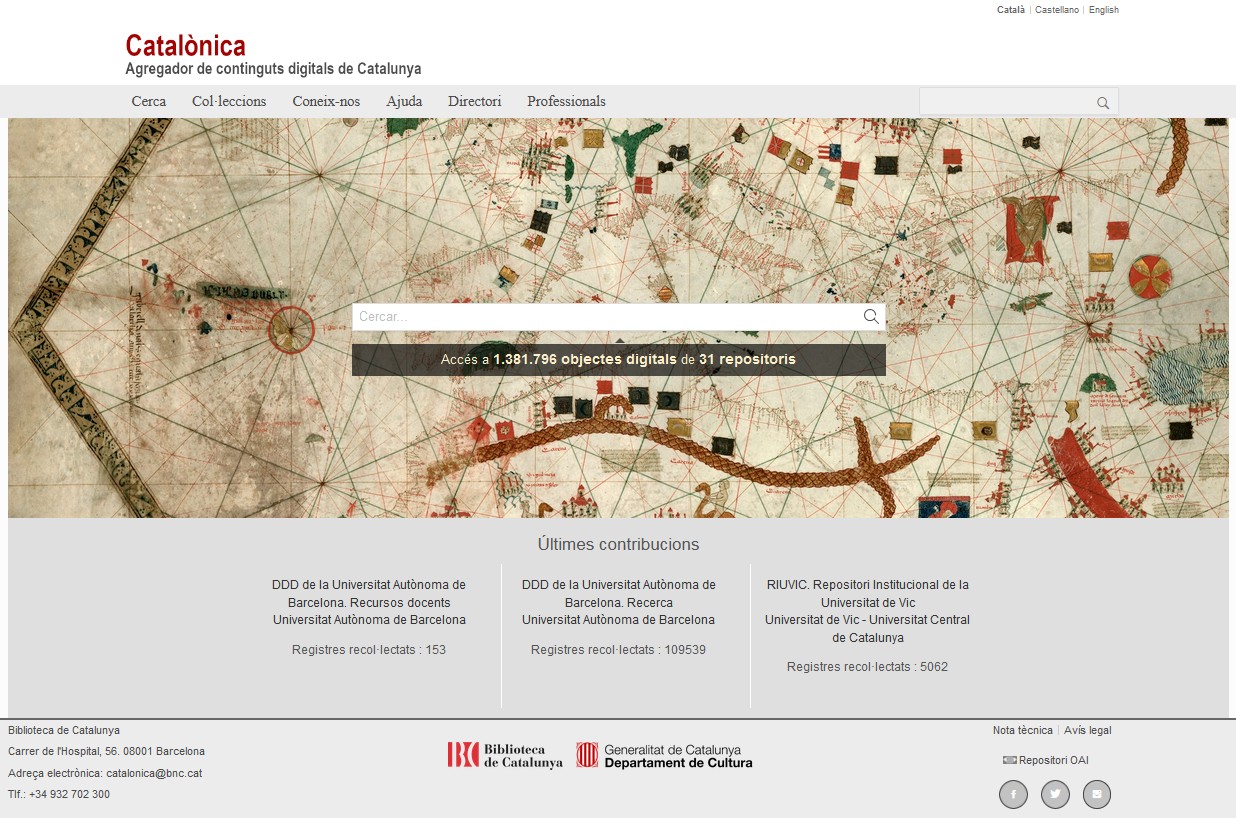Click the magnifier icon in the Cercar field
This screenshot has height=818, width=1236.
(871, 317)
